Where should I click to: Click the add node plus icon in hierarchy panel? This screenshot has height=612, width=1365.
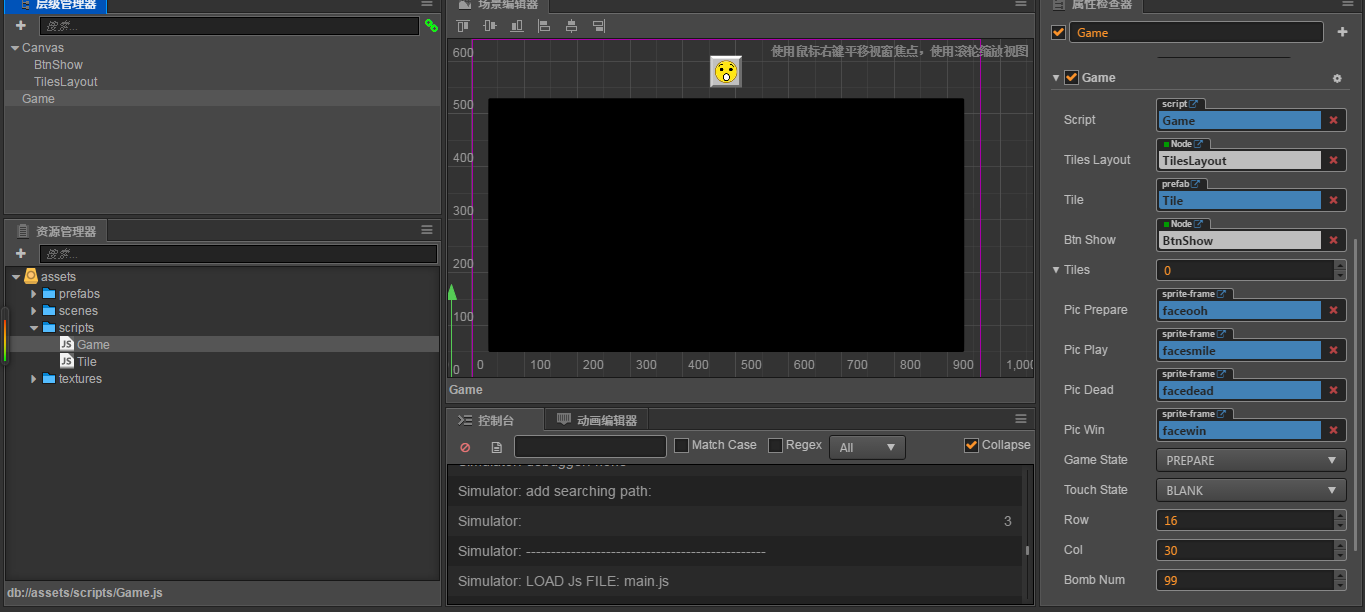(20, 26)
